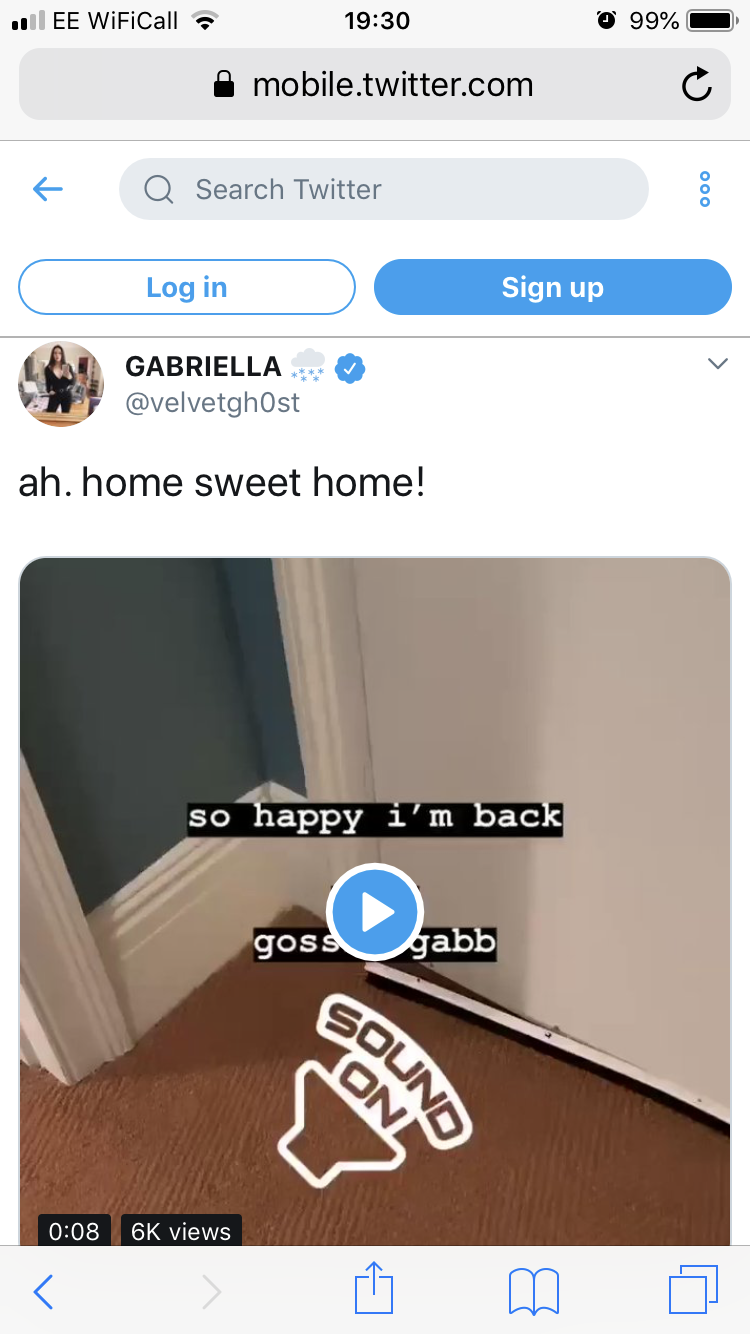This screenshot has width=750, height=1334.
Task: Reload the page with refresh icon
Action: coord(697,85)
